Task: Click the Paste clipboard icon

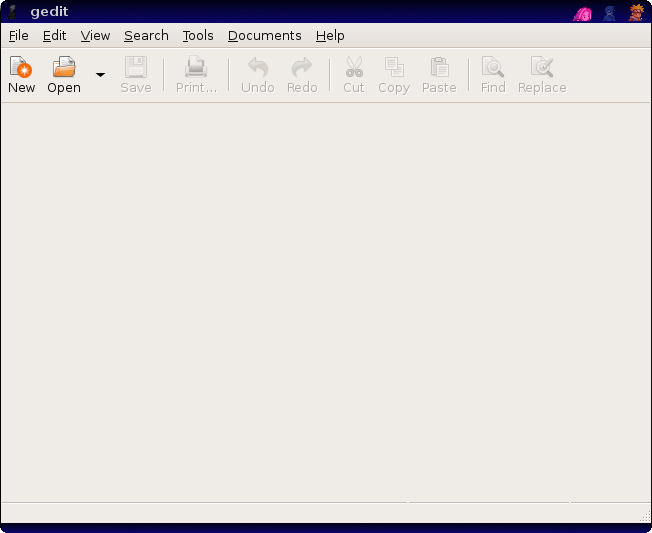Action: (439, 67)
